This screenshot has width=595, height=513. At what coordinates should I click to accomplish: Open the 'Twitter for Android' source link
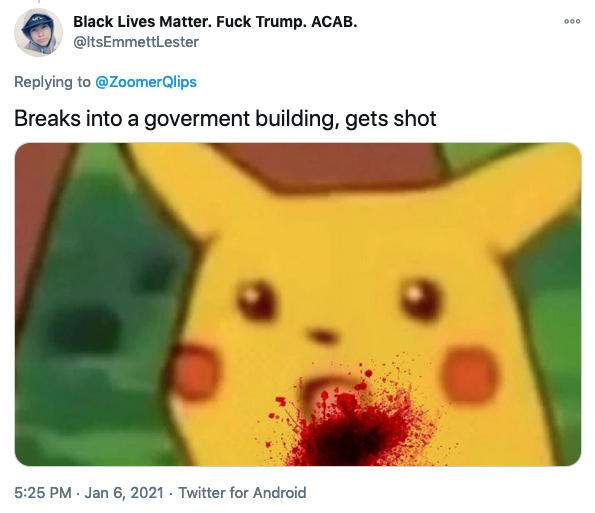242,493
